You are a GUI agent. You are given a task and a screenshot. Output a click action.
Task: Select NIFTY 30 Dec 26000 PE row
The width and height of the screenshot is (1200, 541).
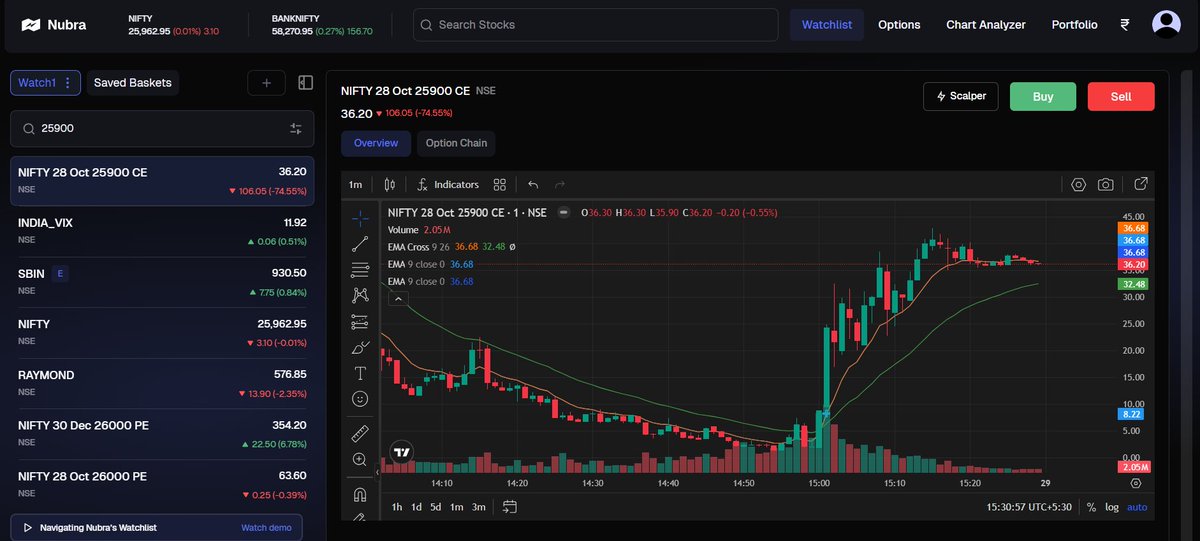162,435
